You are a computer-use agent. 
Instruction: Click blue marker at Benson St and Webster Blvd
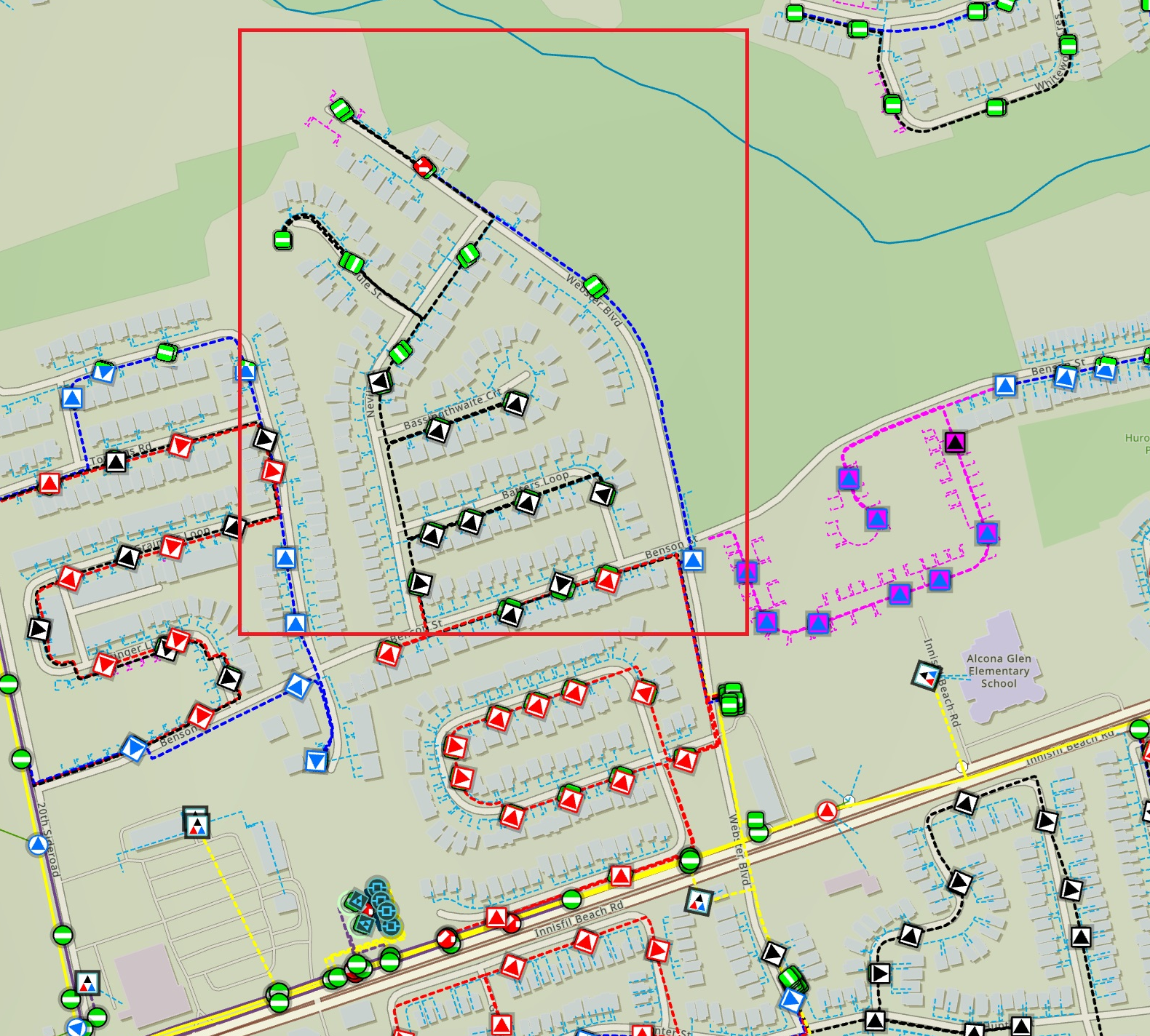(x=692, y=560)
